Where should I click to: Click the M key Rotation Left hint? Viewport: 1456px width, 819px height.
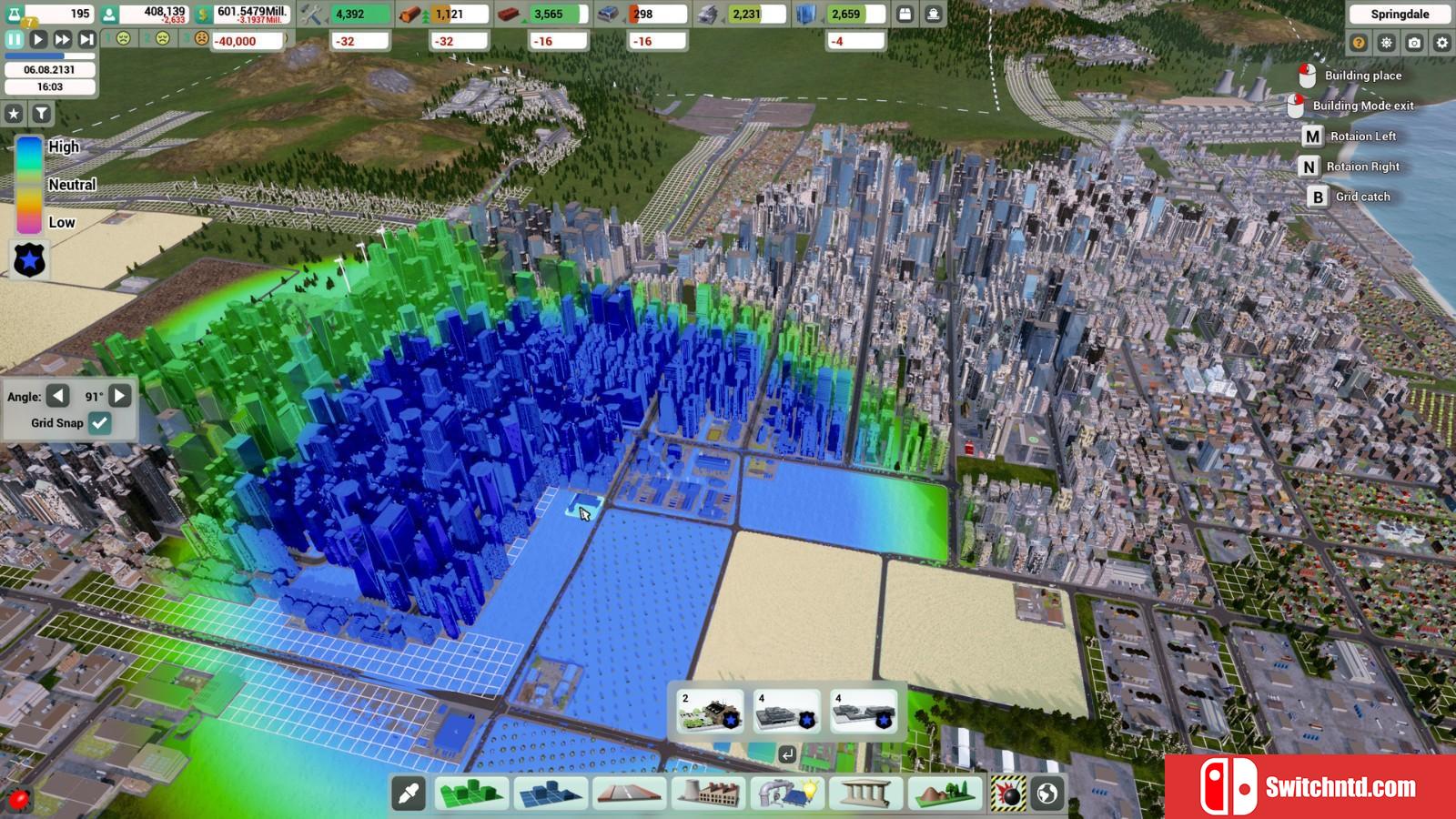point(1348,136)
